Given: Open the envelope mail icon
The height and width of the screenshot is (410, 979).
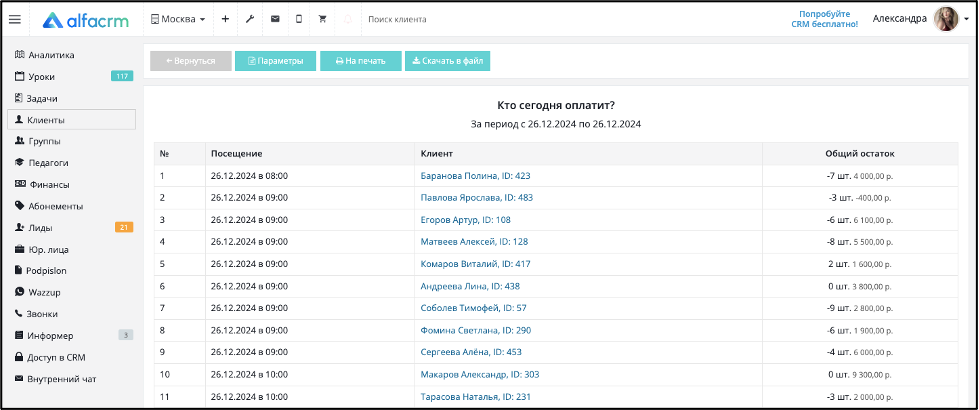Looking at the screenshot, I should [275, 19].
